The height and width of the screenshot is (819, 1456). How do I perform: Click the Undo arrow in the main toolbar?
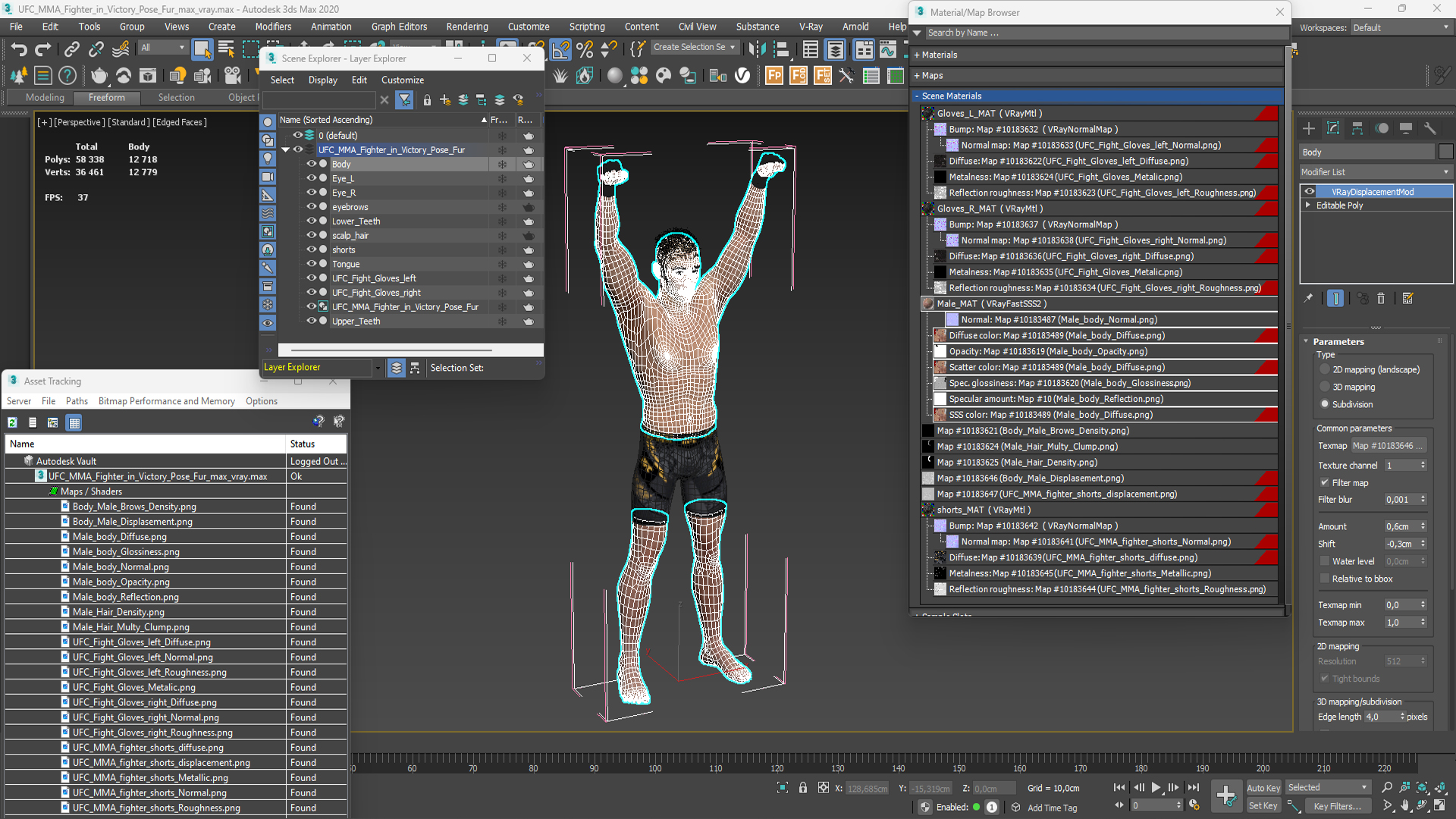[x=19, y=49]
